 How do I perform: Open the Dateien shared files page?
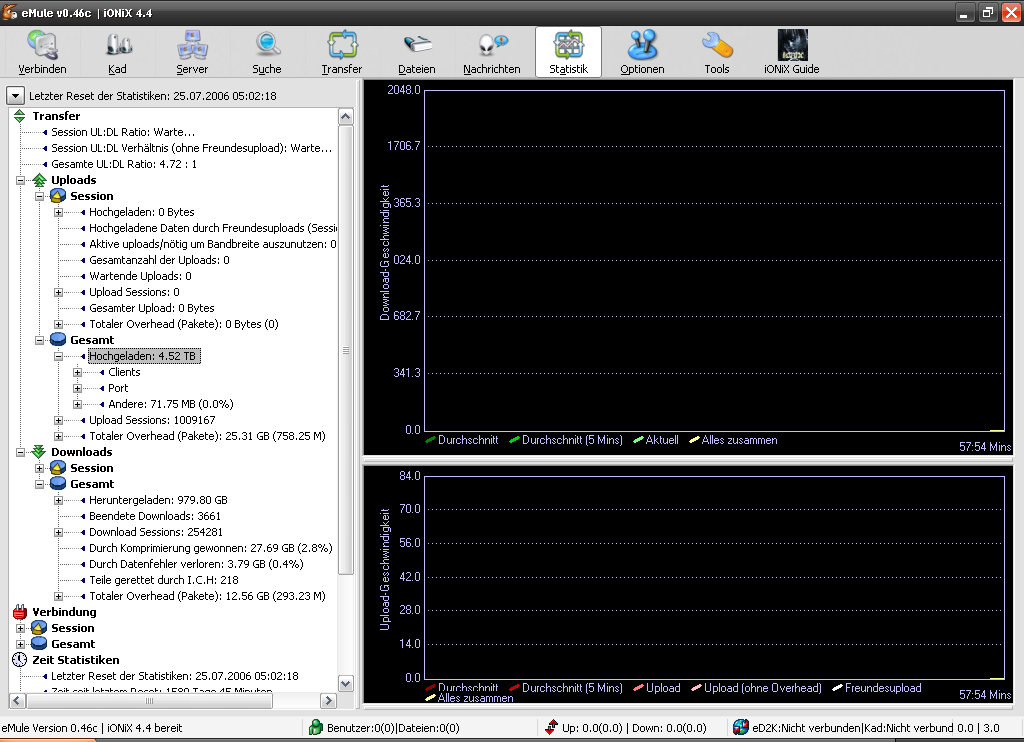point(417,52)
